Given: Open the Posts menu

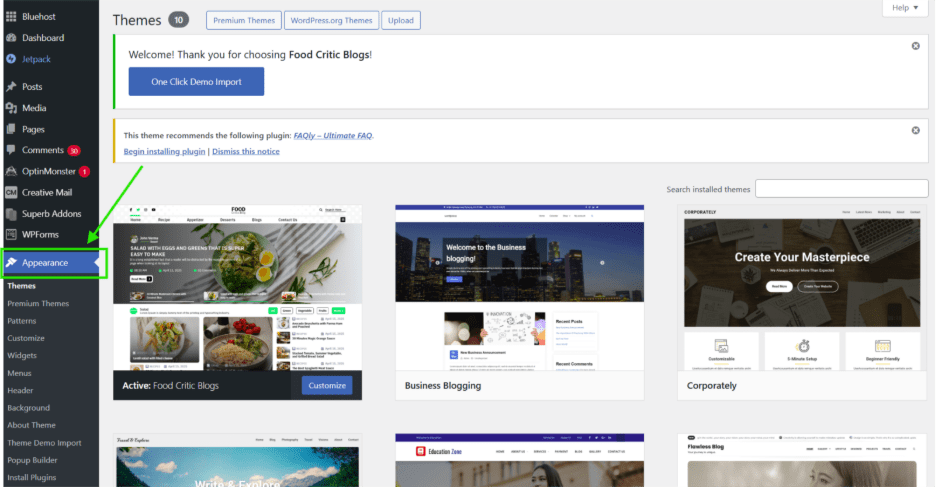Looking at the screenshot, I should 32,87.
